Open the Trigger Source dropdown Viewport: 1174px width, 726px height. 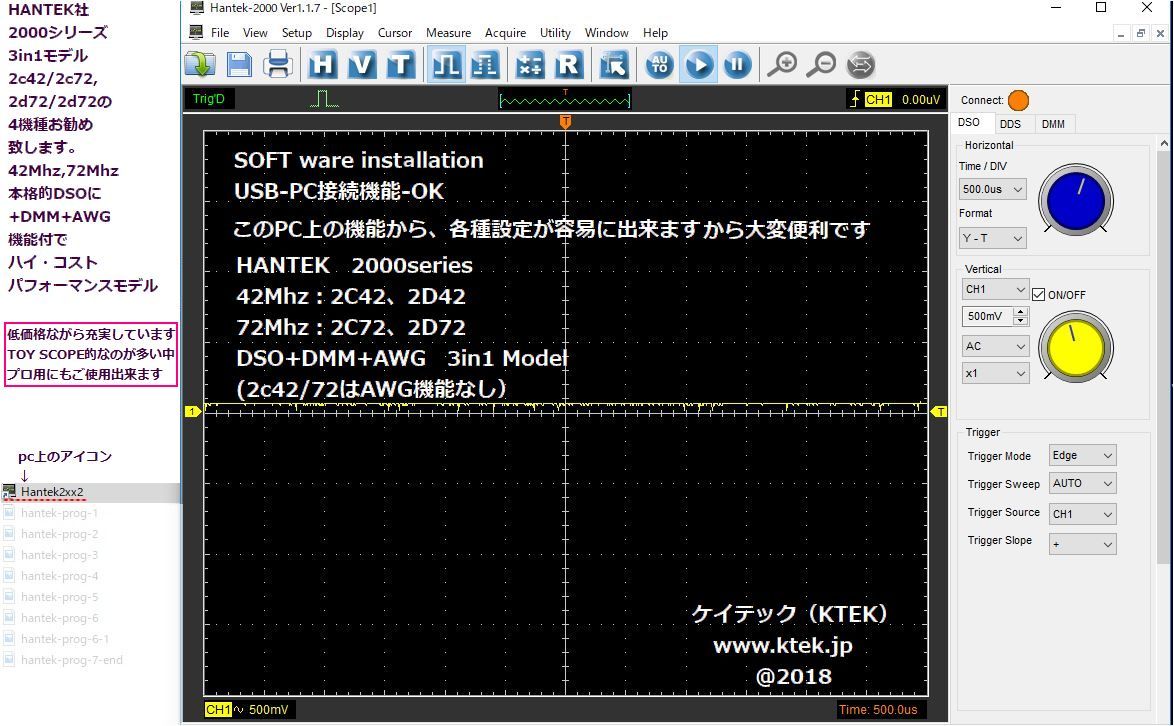coord(1083,514)
